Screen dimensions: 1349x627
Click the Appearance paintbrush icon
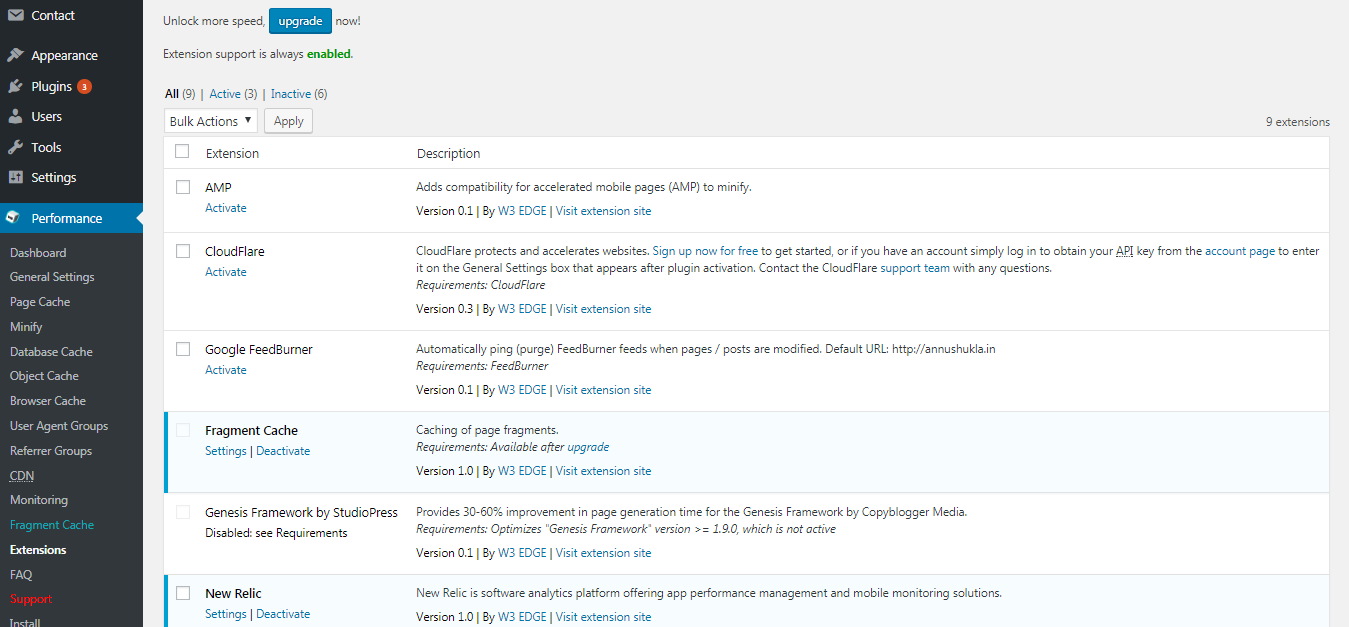point(15,55)
